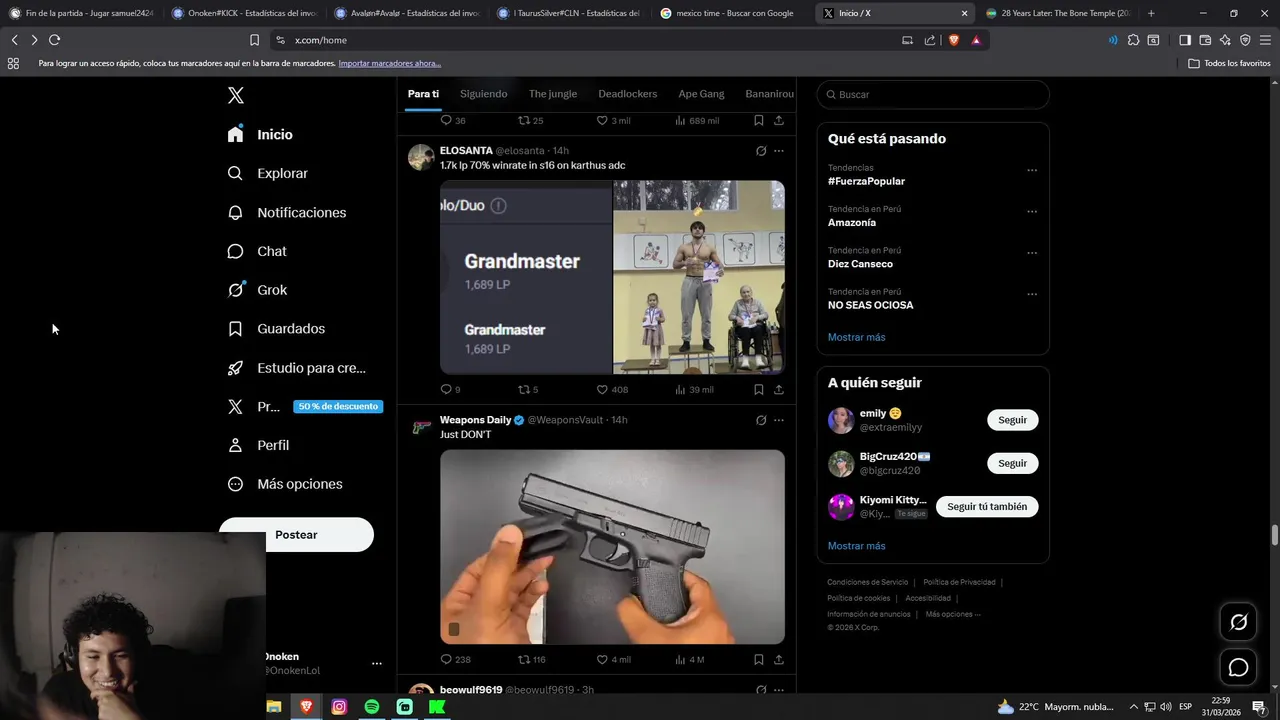1280x720 pixels.
Task: Open the podium photo in ELOSANTA post
Action: (699, 277)
